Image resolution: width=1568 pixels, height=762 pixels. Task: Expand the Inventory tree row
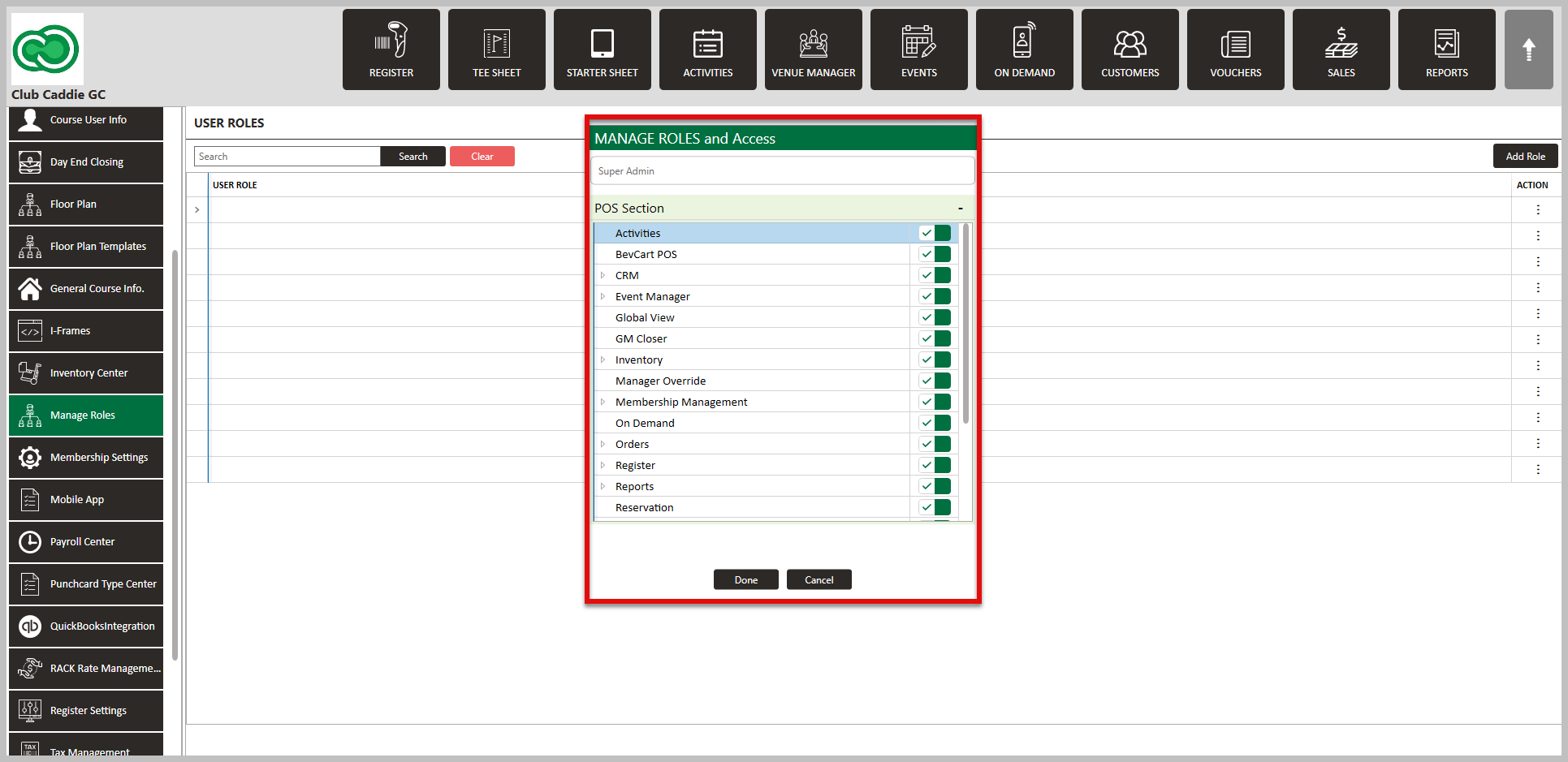[603, 359]
